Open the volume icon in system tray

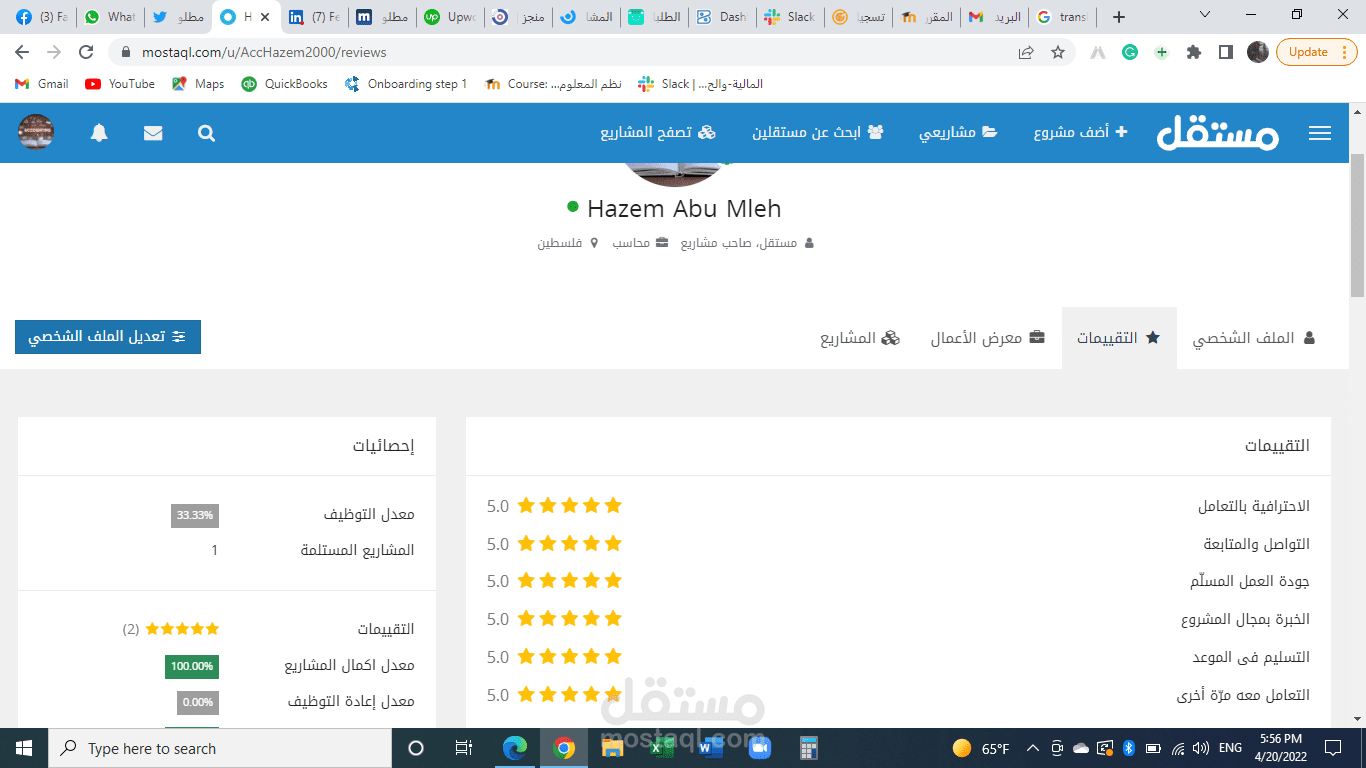(x=1200, y=748)
